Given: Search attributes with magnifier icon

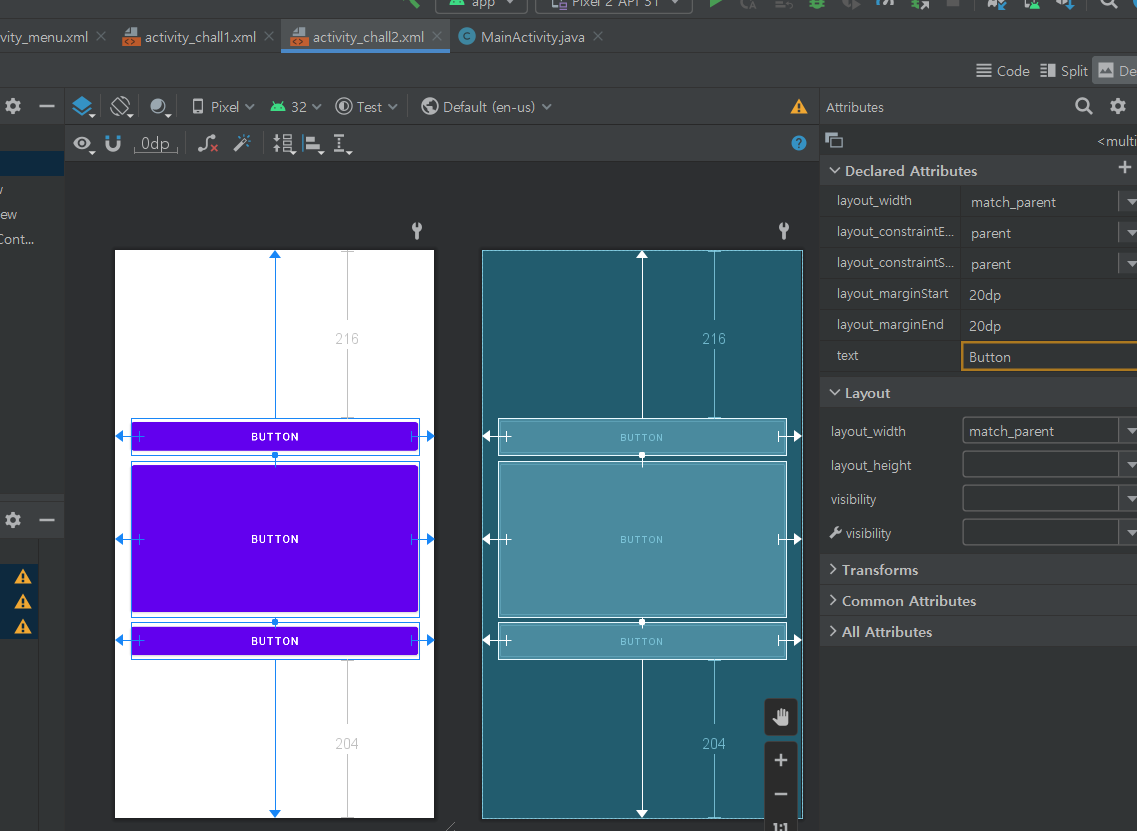Looking at the screenshot, I should (x=1083, y=107).
